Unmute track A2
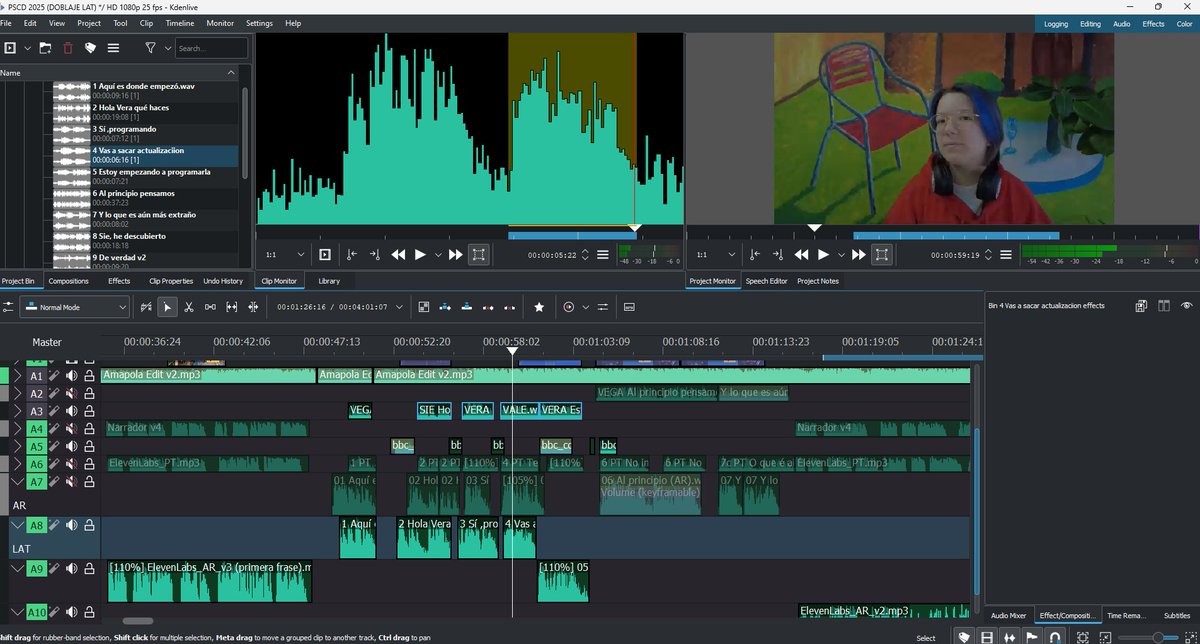 tap(71, 394)
